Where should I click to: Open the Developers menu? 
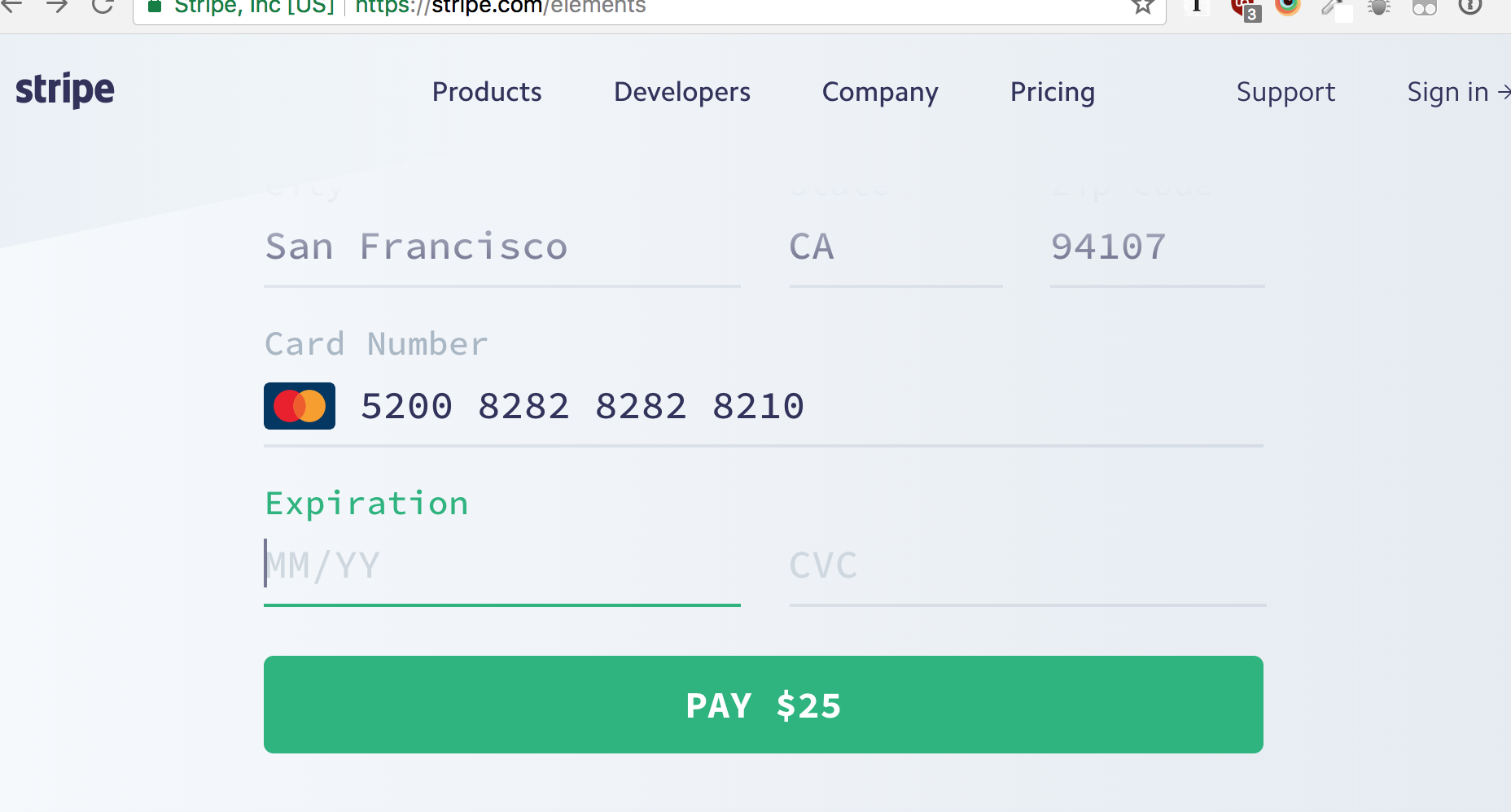coord(682,92)
